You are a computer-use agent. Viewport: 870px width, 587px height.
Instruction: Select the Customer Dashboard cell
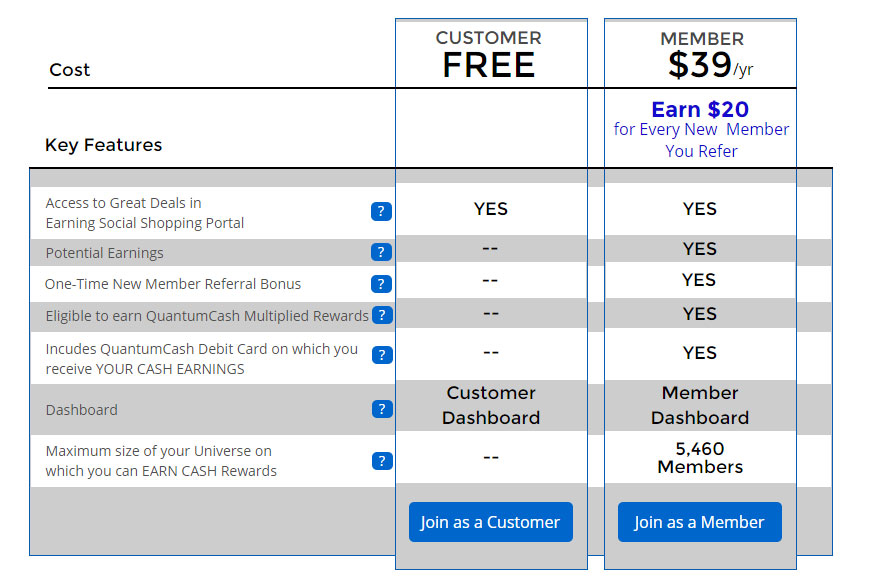tap(491, 405)
